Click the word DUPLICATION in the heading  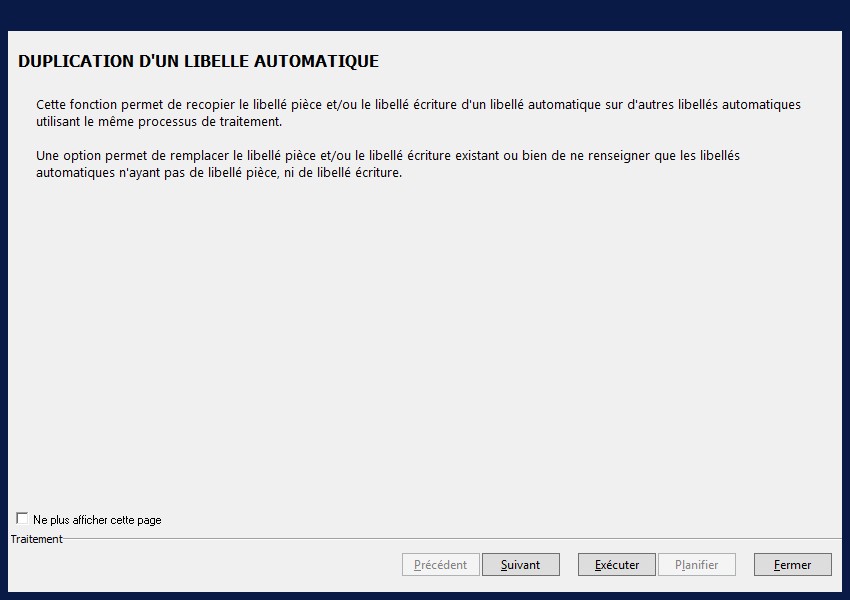(75, 61)
